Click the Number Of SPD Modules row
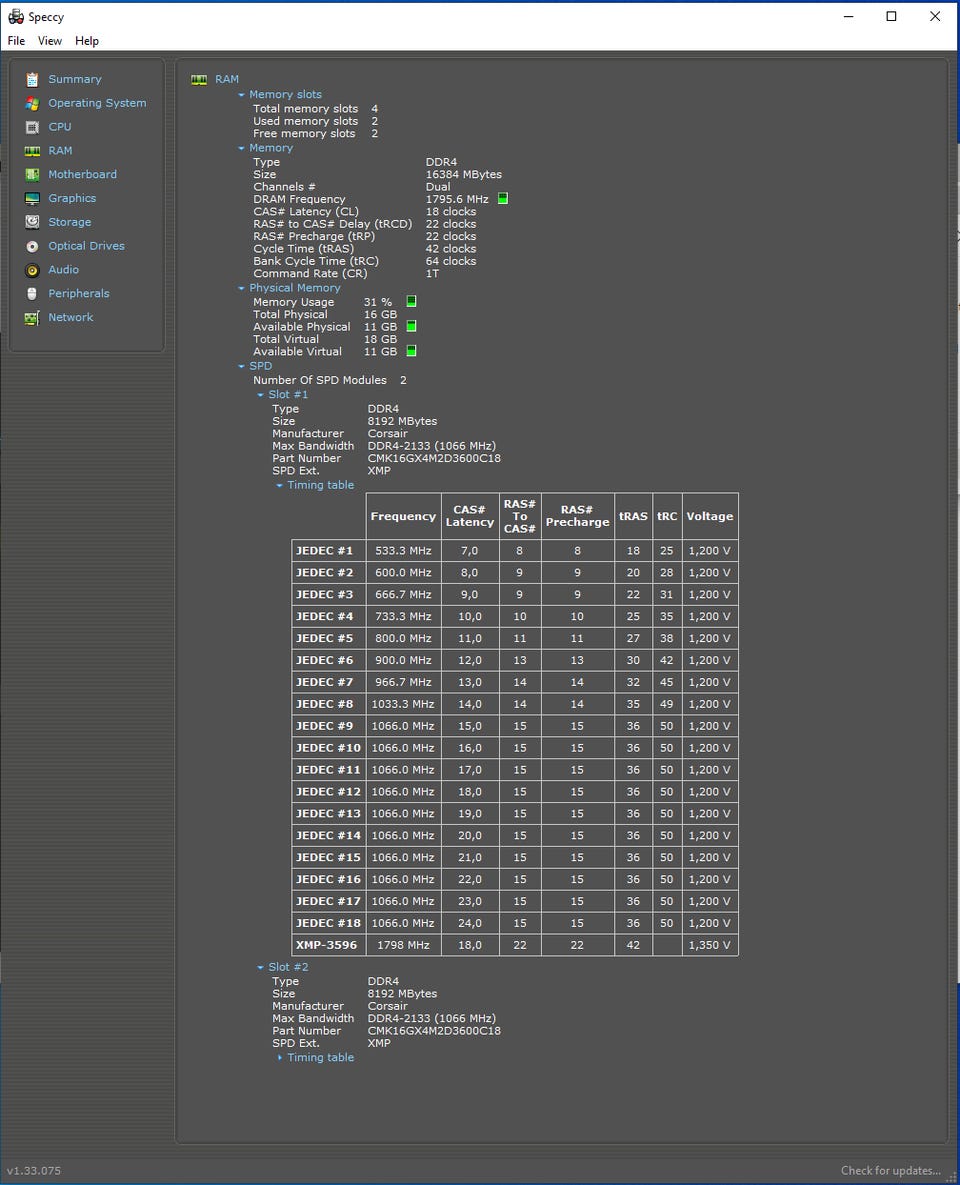This screenshot has width=960, height=1185. point(330,380)
